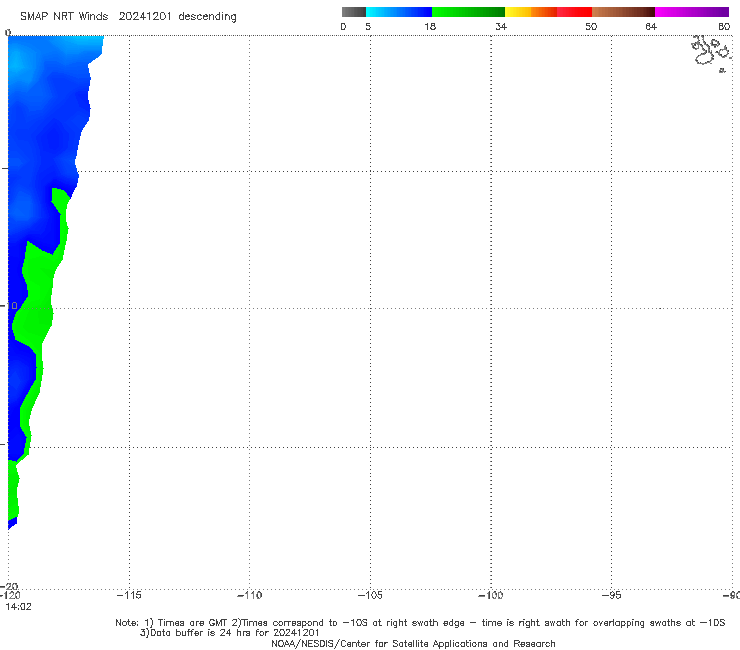Click the color bar label 5
740x650 pixels.
368,27
